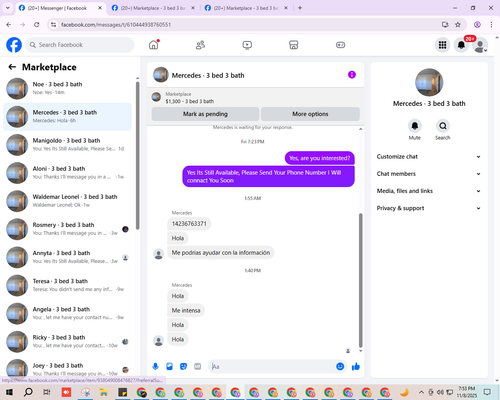Send a voice clip microphone icon
The height and width of the screenshot is (400, 500).
(x=155, y=367)
